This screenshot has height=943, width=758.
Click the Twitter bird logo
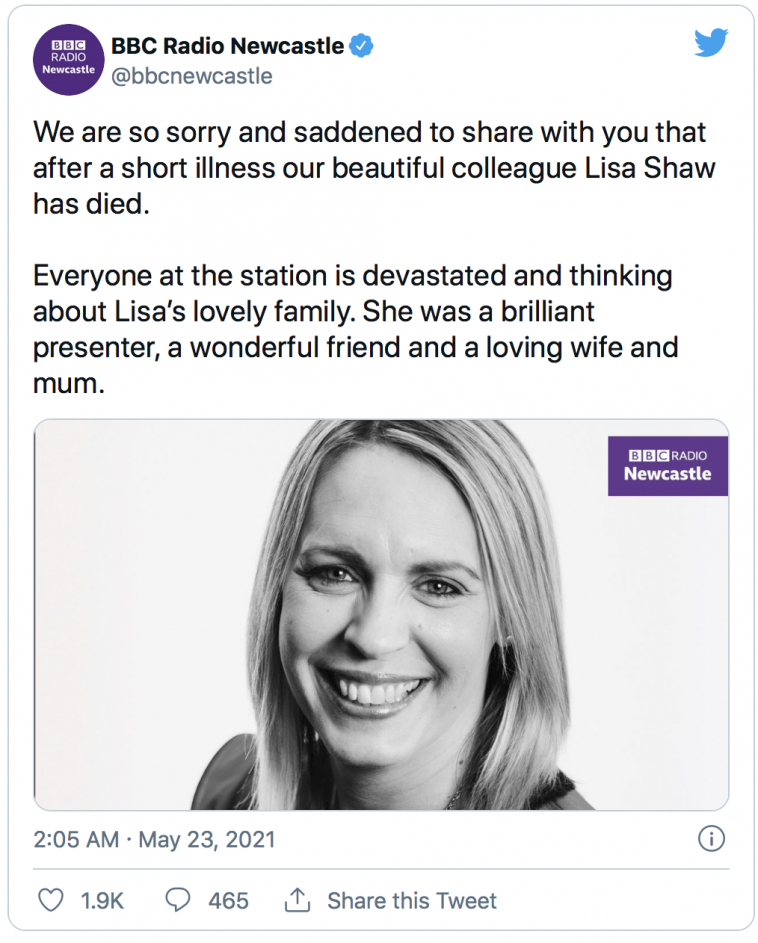(711, 44)
